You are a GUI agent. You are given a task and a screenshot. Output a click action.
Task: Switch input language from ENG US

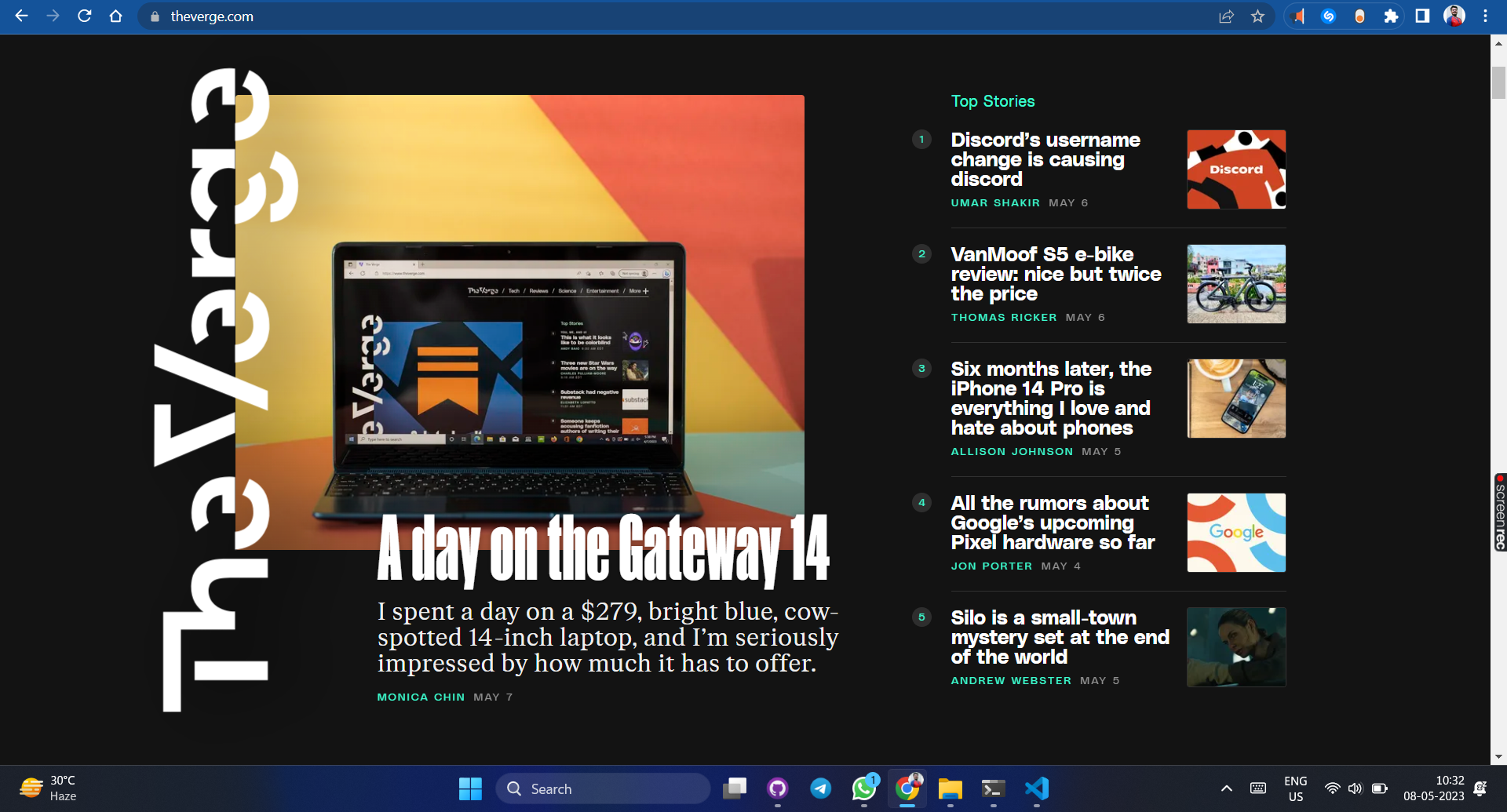coord(1296,788)
